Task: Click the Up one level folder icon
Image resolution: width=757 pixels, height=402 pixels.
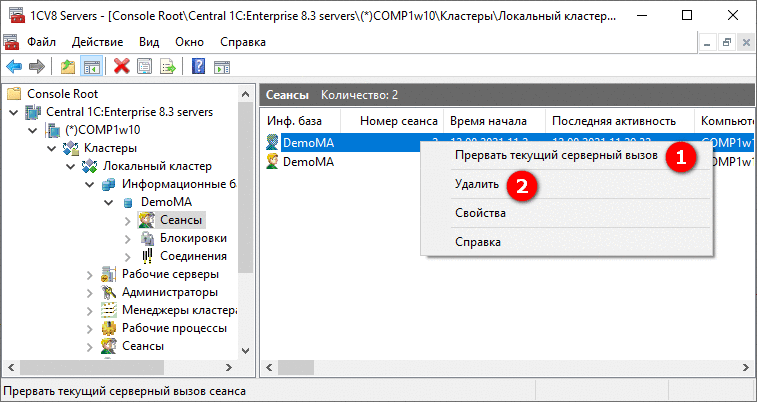Action: coord(68,66)
